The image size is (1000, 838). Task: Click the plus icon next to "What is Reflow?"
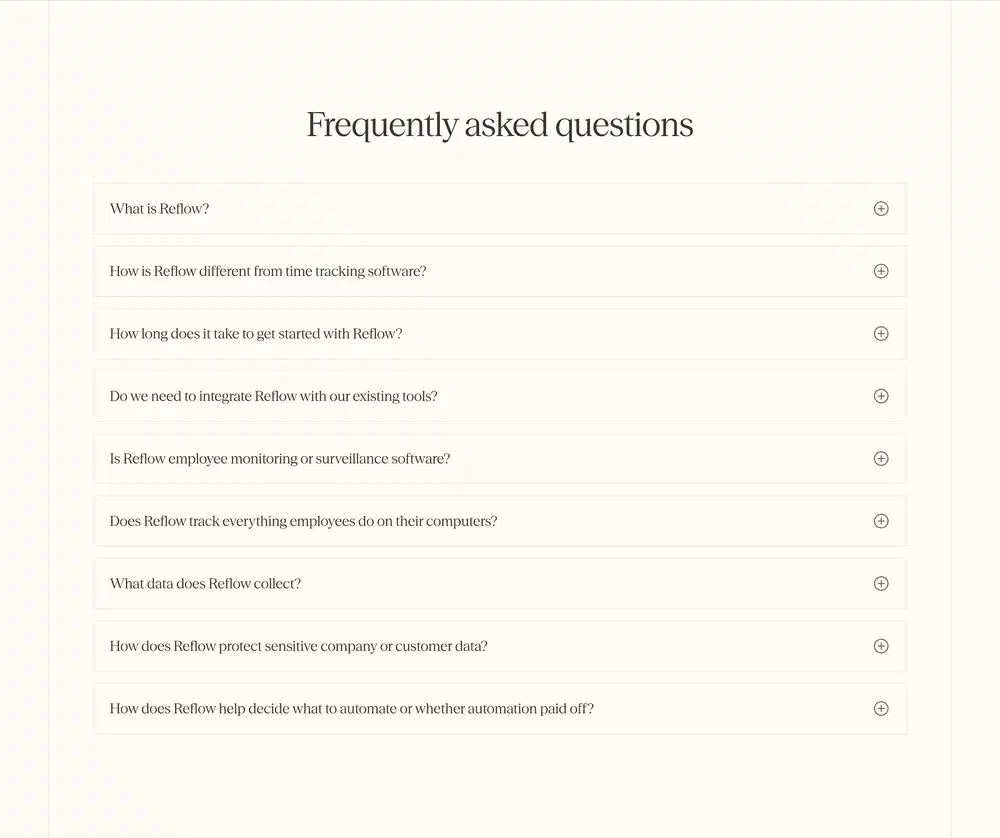(x=881, y=208)
